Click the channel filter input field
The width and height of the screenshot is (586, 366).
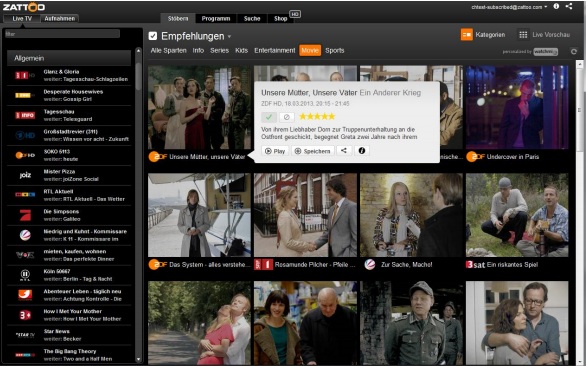(62, 34)
